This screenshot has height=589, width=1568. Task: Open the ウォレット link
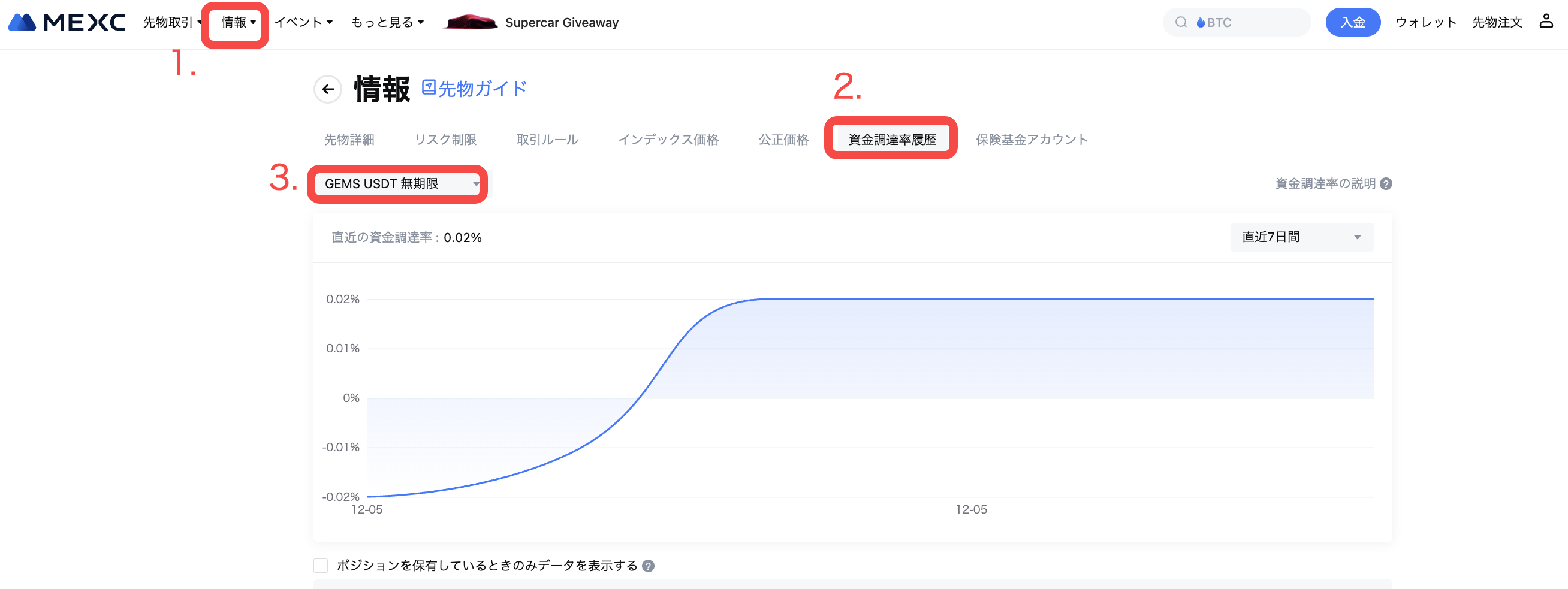[1425, 23]
